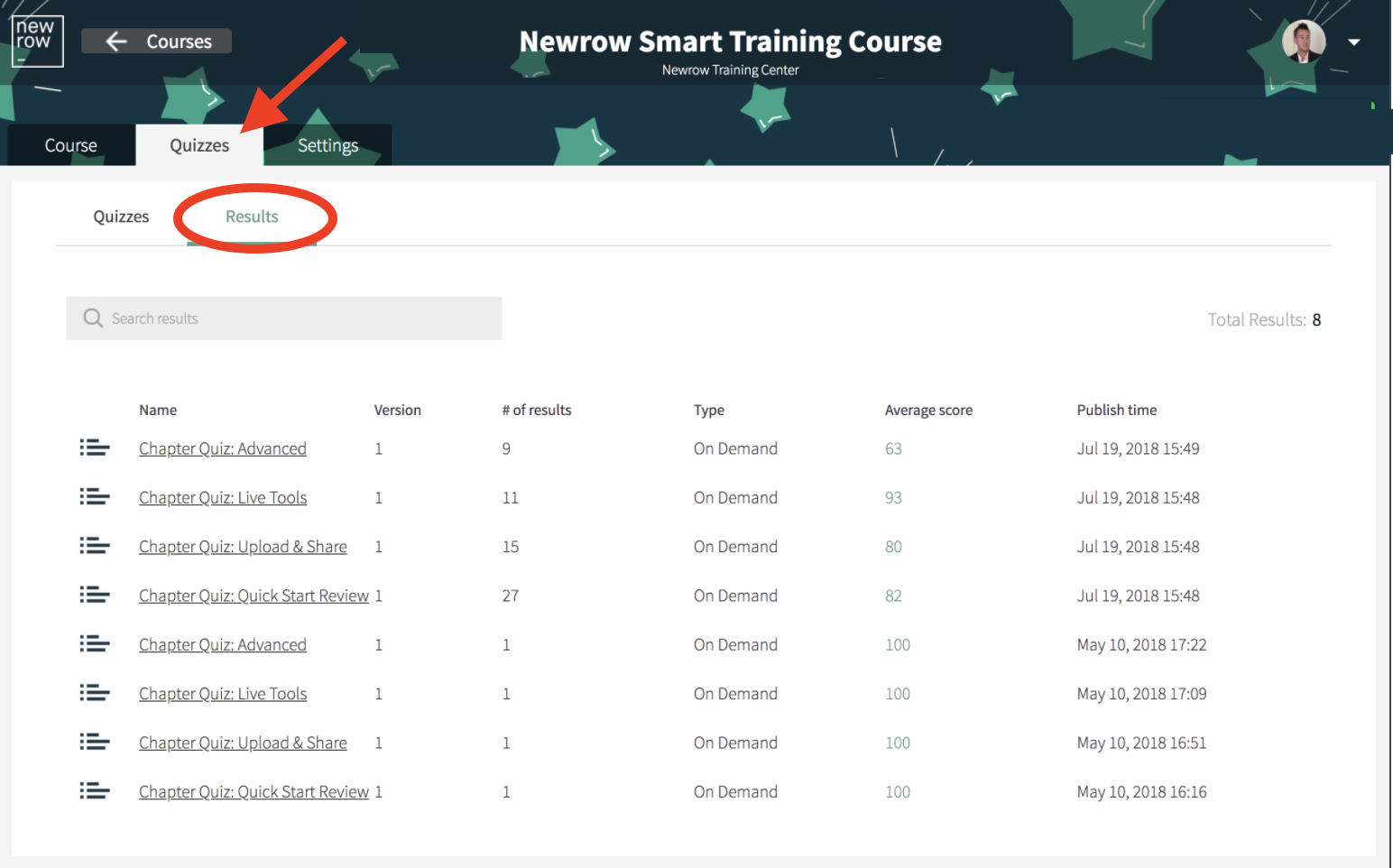1393x868 pixels.
Task: Click the publish time Jul 19, 2018 15:49
Action: point(1138,448)
